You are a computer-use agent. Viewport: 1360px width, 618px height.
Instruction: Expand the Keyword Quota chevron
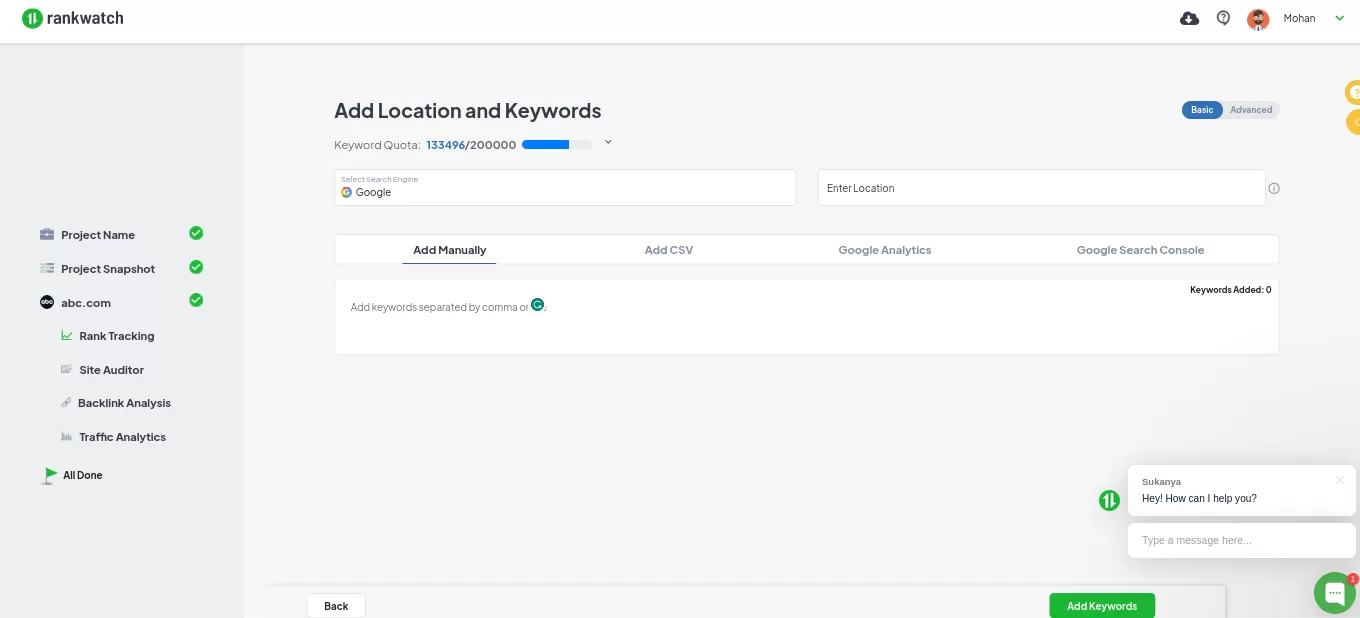click(x=608, y=143)
